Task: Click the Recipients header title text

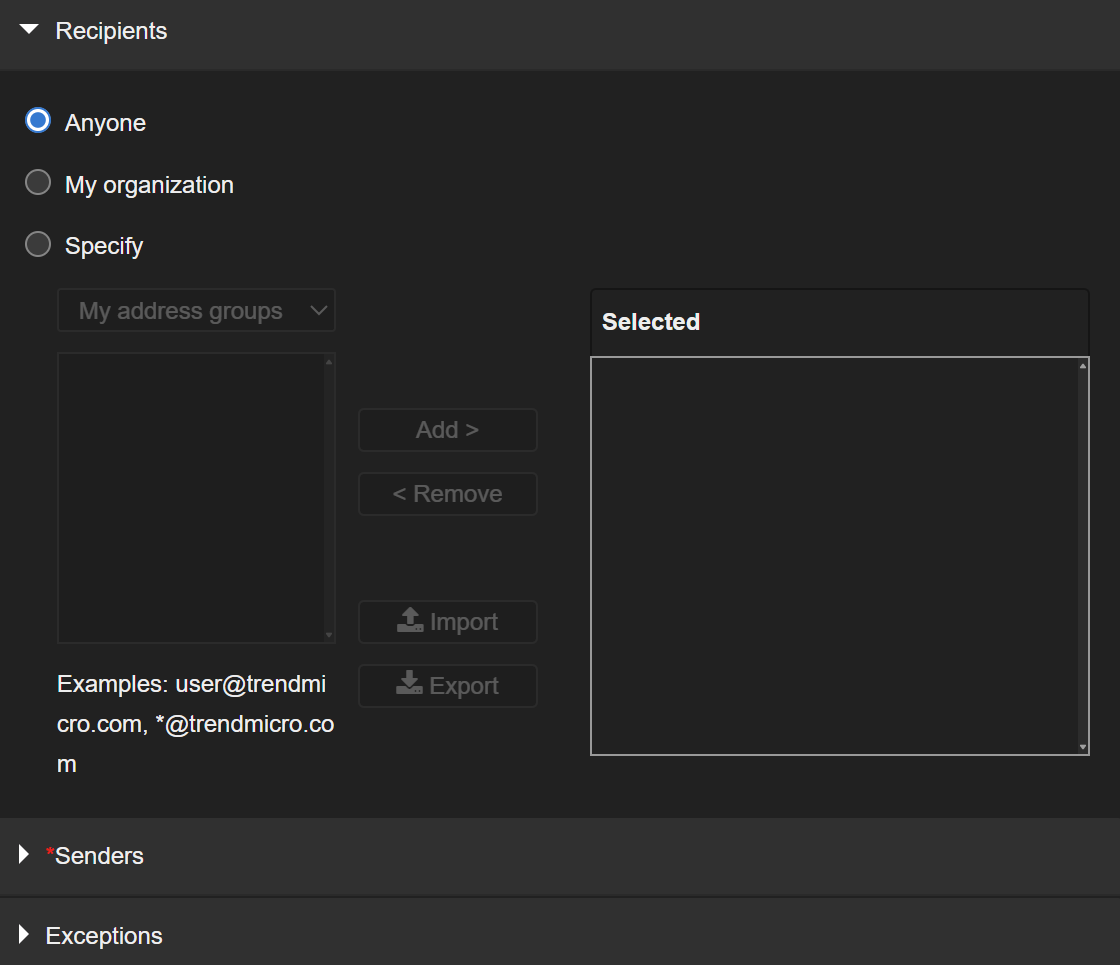Action: [x=111, y=31]
